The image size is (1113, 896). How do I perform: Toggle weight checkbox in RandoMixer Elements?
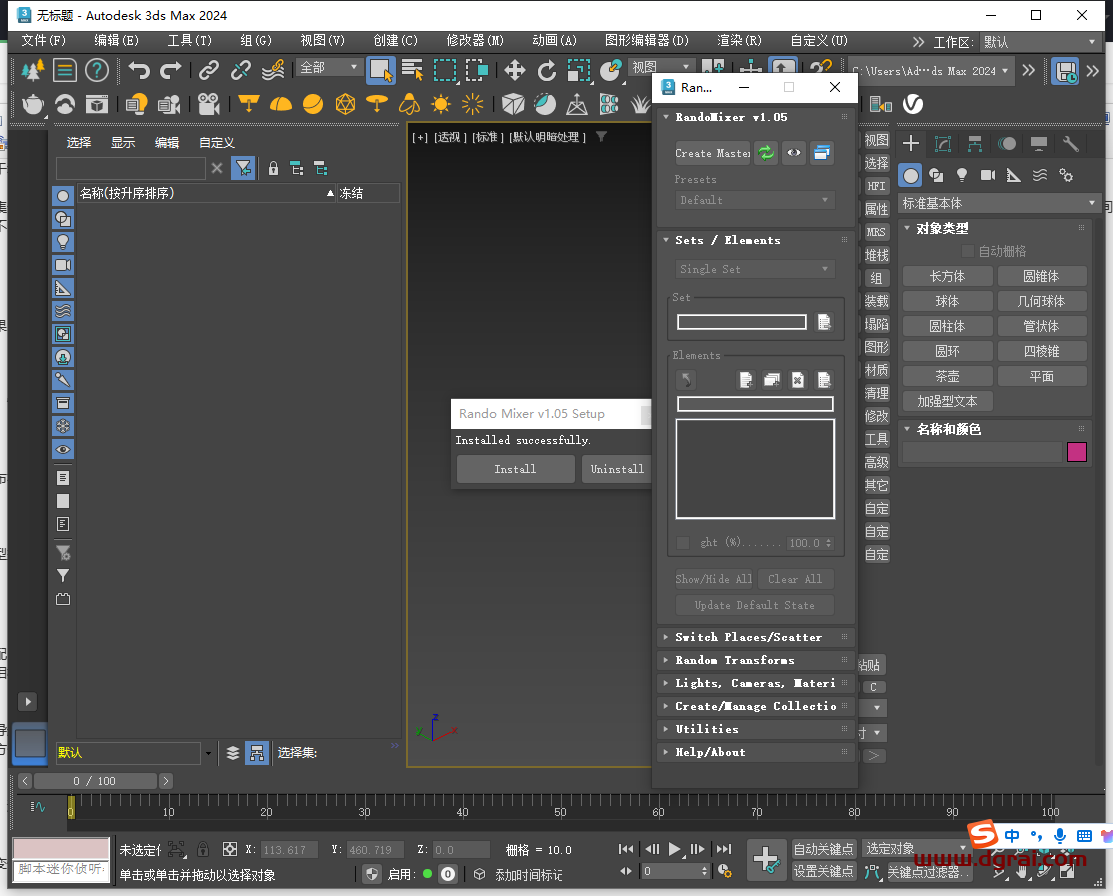(x=683, y=542)
